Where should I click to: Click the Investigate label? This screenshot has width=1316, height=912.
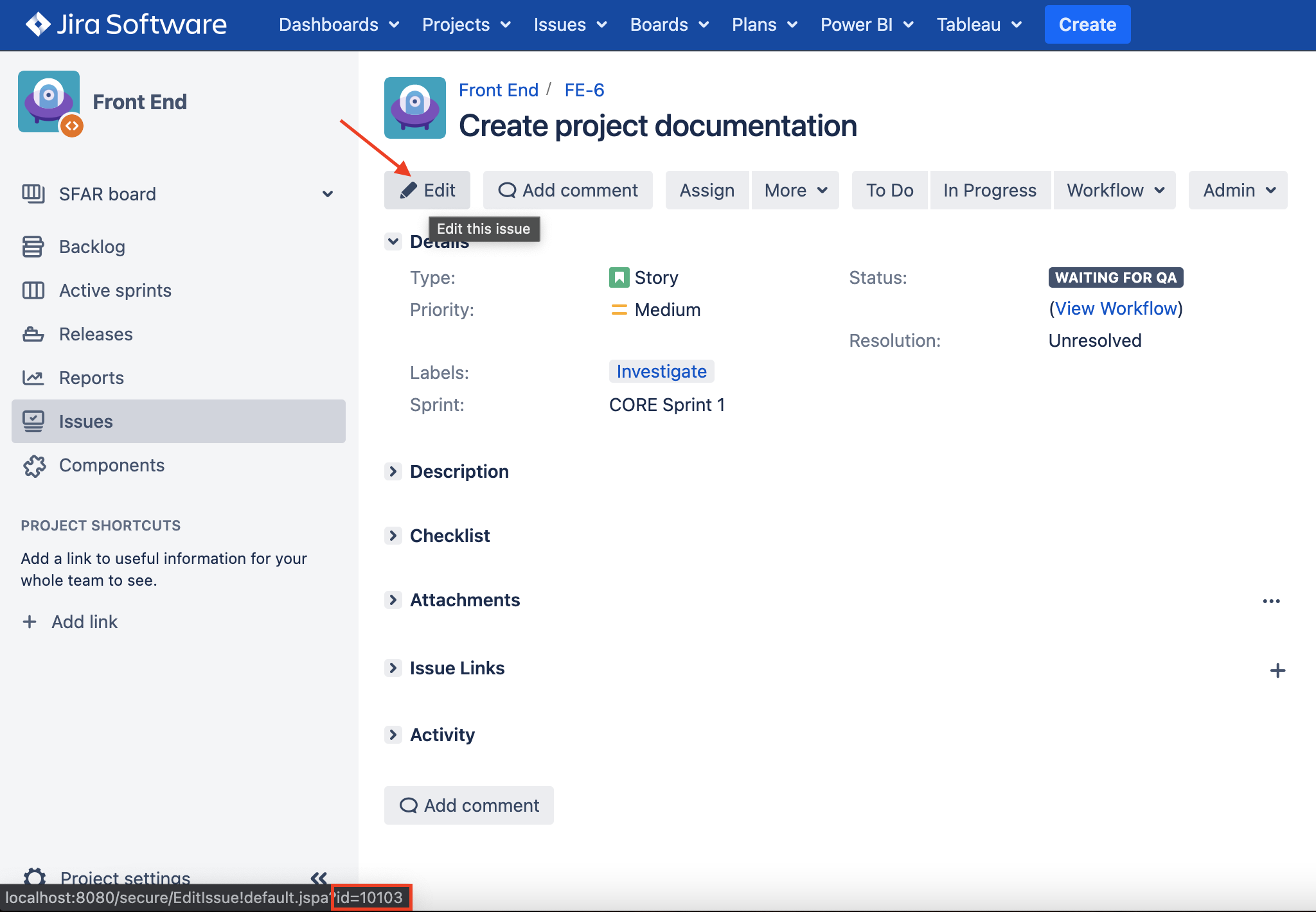point(661,371)
